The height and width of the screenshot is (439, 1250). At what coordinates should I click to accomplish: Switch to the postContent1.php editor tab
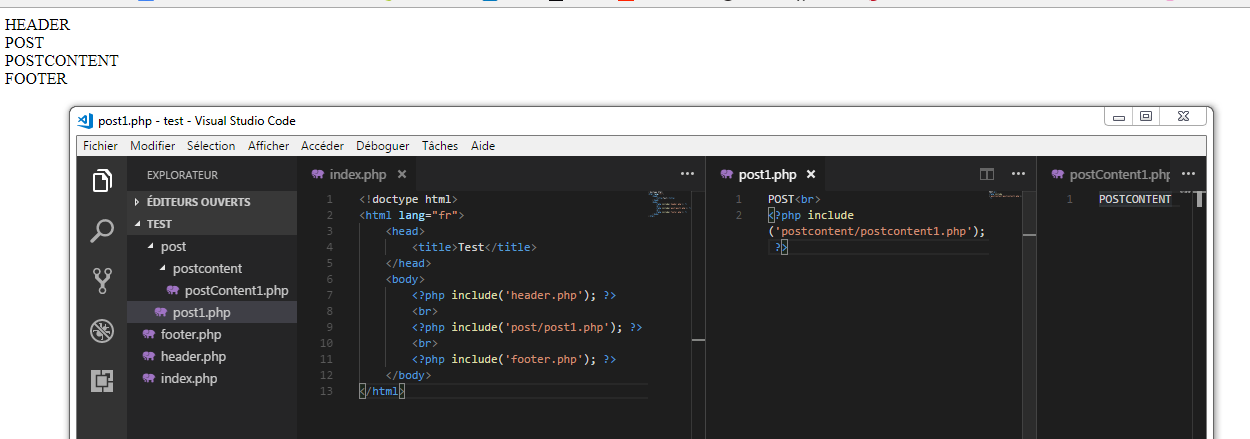point(1111,174)
